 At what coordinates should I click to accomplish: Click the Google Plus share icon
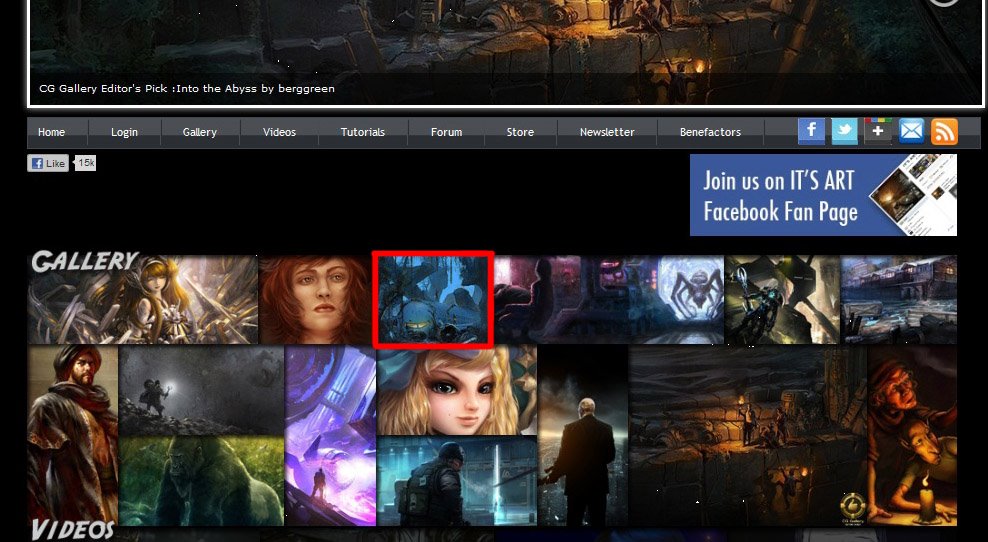[878, 132]
